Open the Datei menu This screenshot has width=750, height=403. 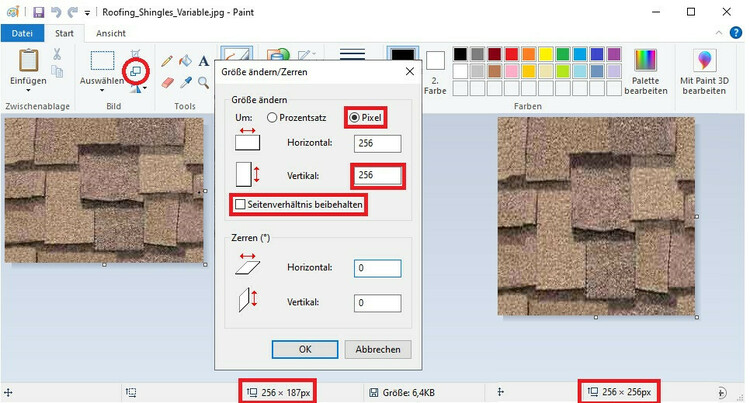point(22,33)
